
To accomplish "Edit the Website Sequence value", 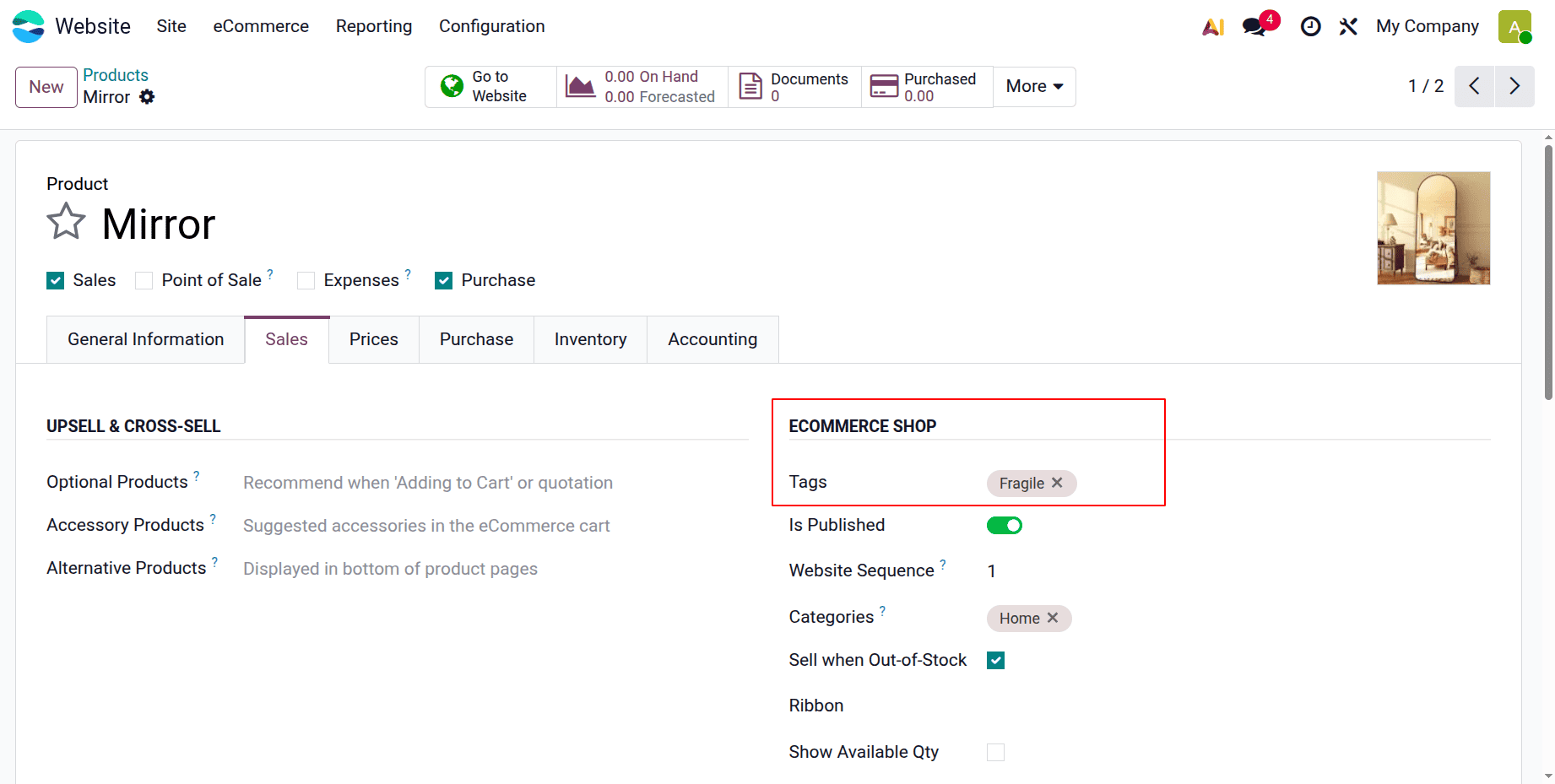I will (x=1238, y=571).
